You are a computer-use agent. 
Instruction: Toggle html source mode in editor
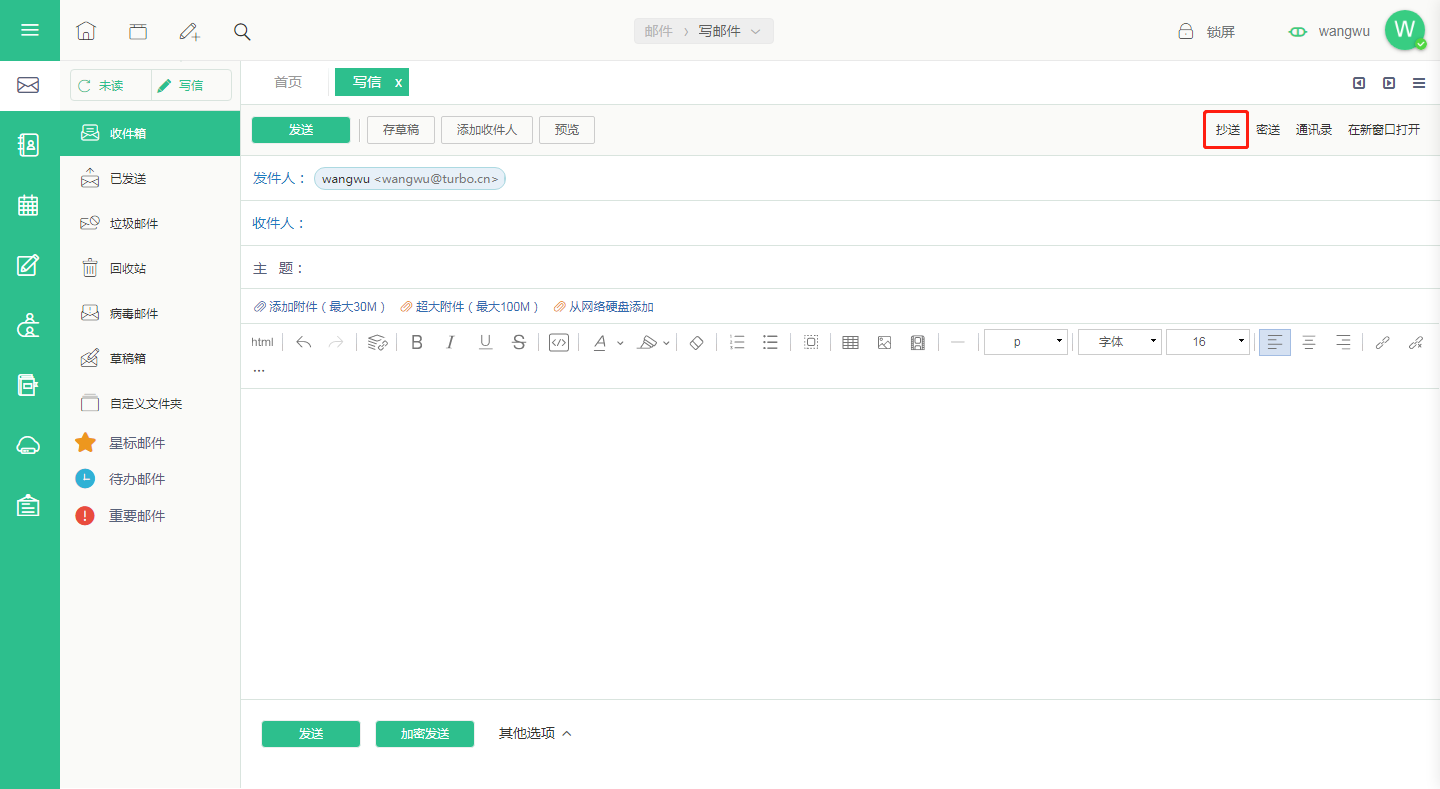point(262,342)
